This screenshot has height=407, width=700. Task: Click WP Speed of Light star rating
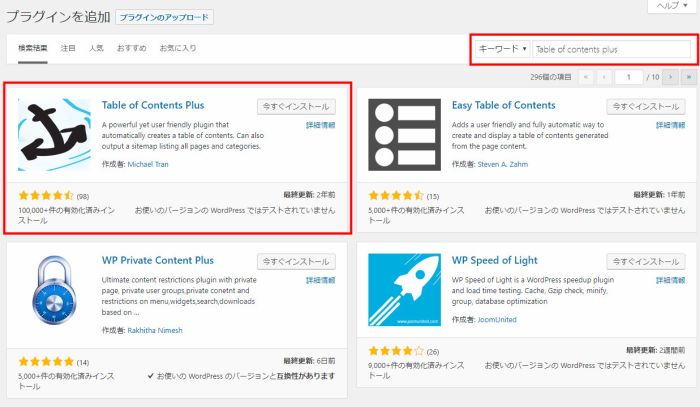pos(396,350)
